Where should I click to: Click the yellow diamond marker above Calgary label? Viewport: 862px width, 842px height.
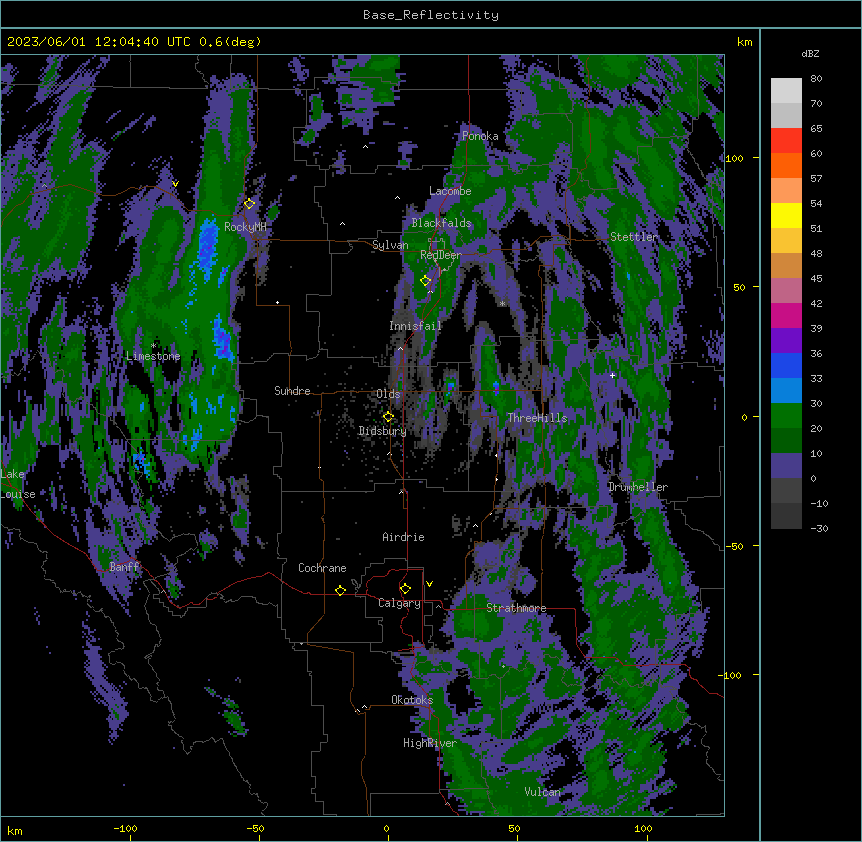pos(405,589)
